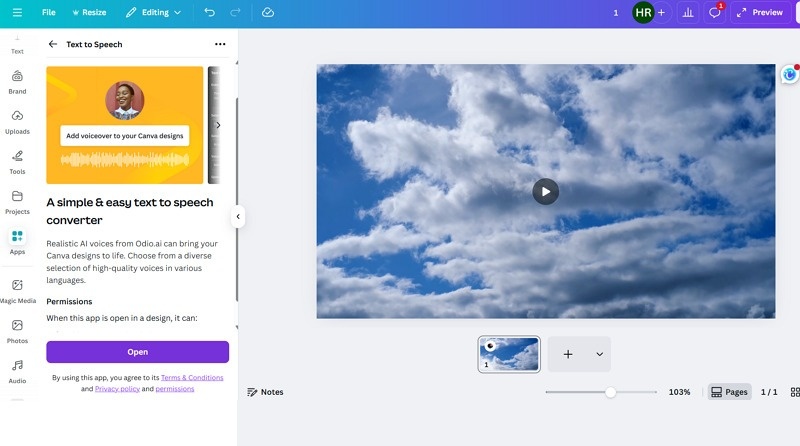Open the permissions link

(x=174, y=389)
